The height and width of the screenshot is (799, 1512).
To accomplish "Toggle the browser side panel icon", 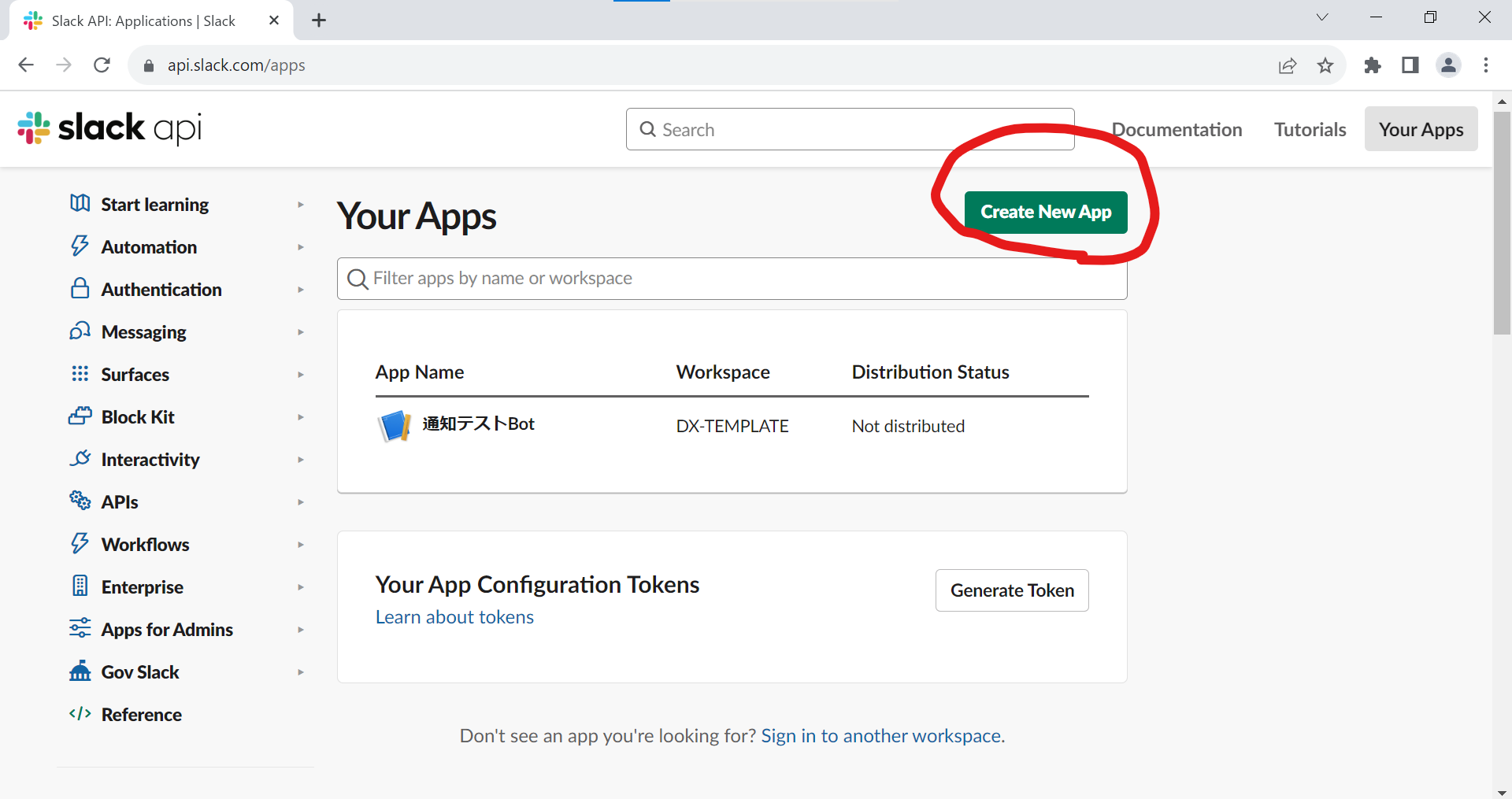I will (x=1410, y=65).
